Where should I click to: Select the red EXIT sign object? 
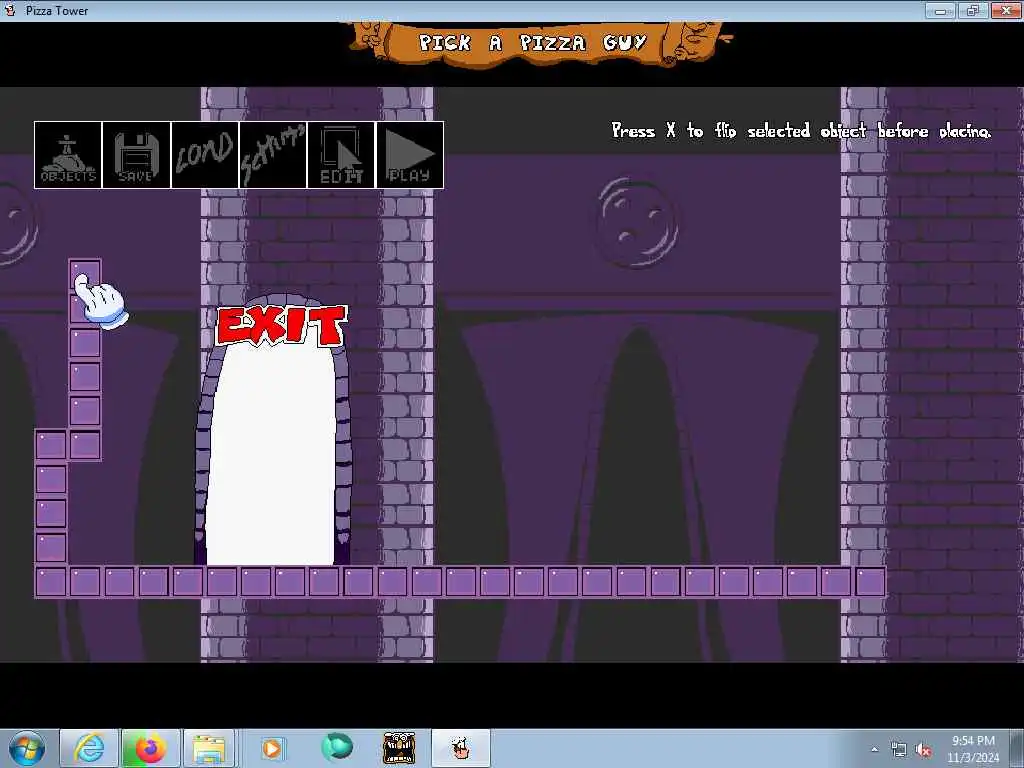point(281,325)
